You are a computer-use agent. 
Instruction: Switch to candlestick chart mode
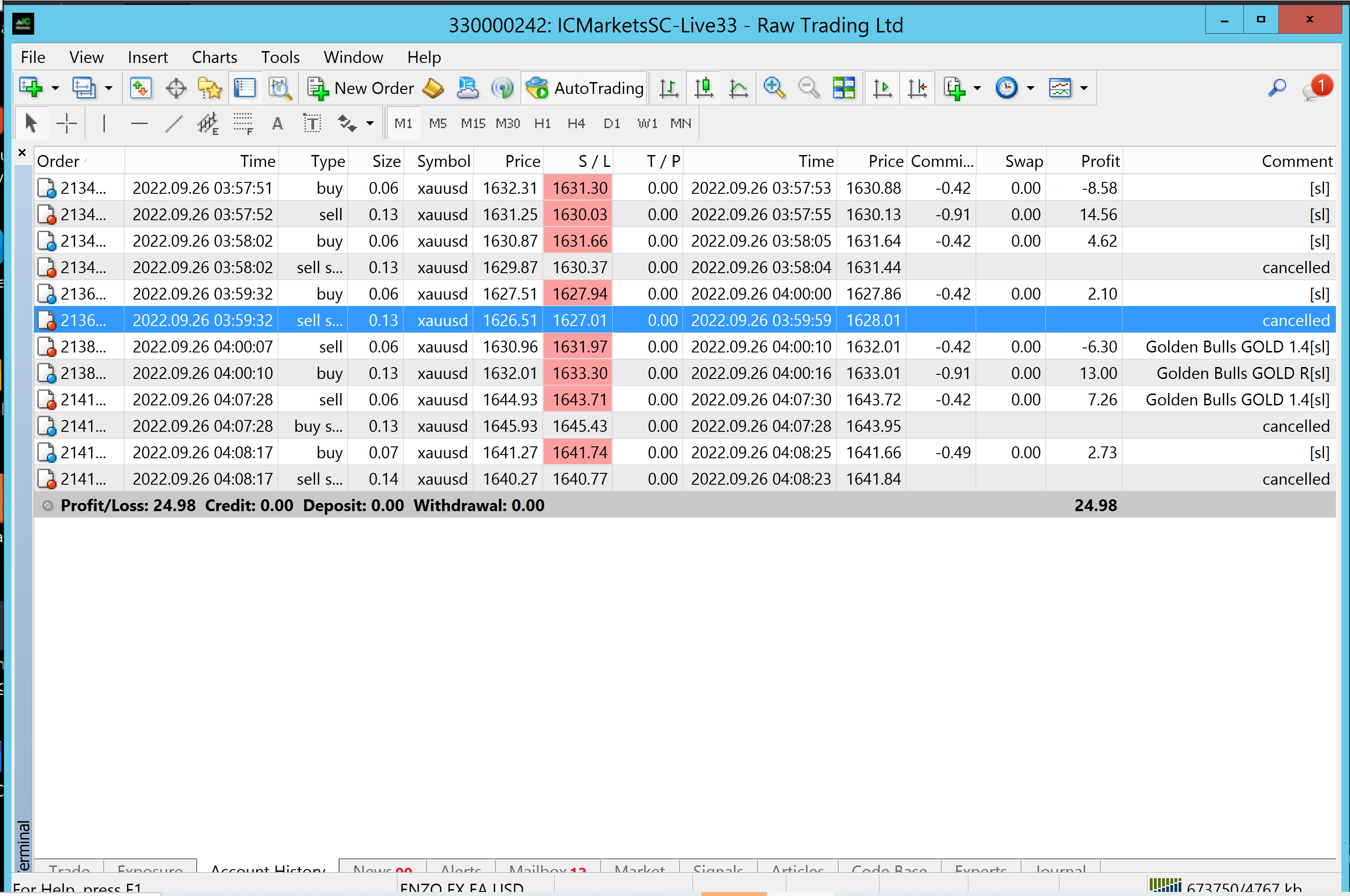coord(704,88)
